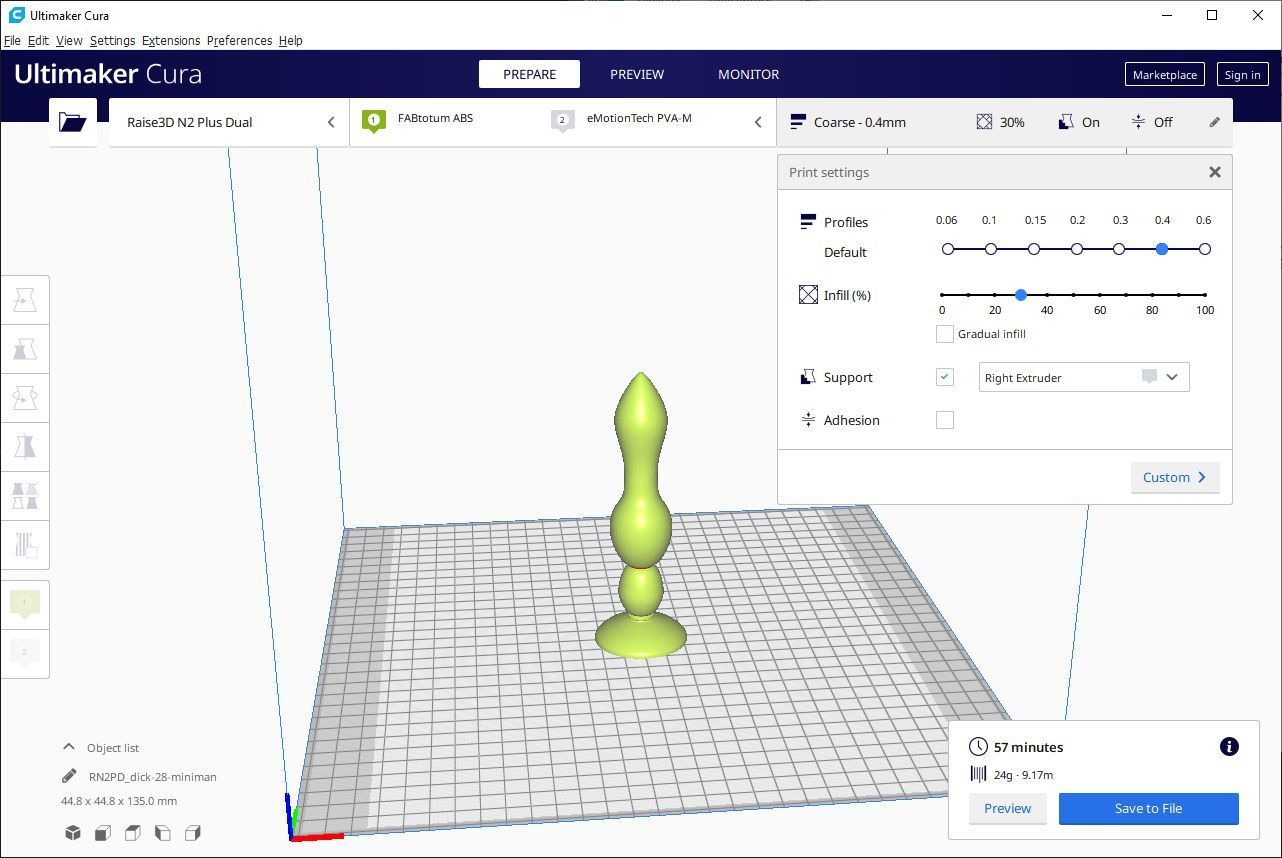Enable the Adhesion checkbox

[944, 420]
